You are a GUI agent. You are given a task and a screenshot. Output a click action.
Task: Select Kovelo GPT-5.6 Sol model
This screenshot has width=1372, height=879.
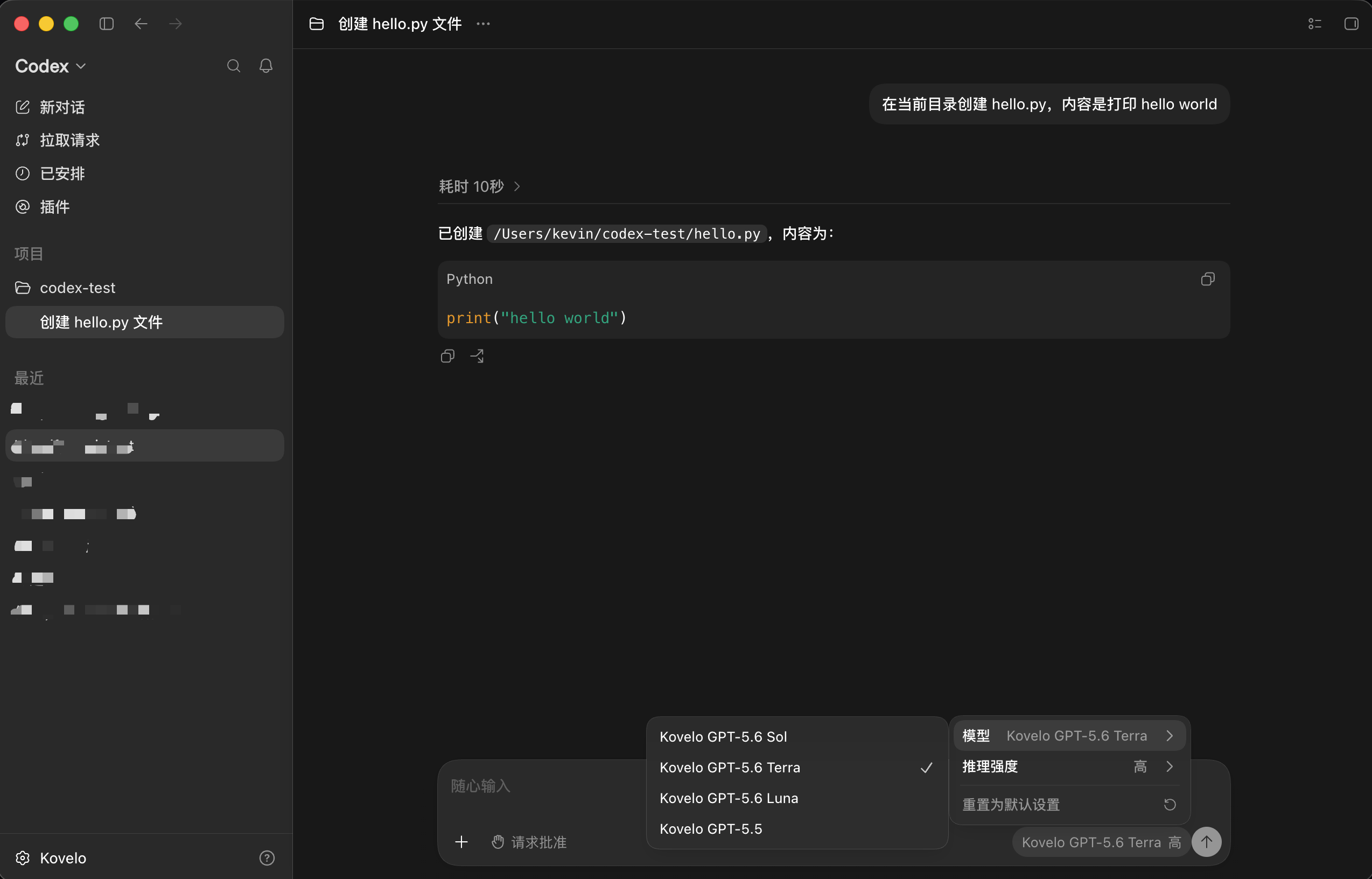(797, 737)
